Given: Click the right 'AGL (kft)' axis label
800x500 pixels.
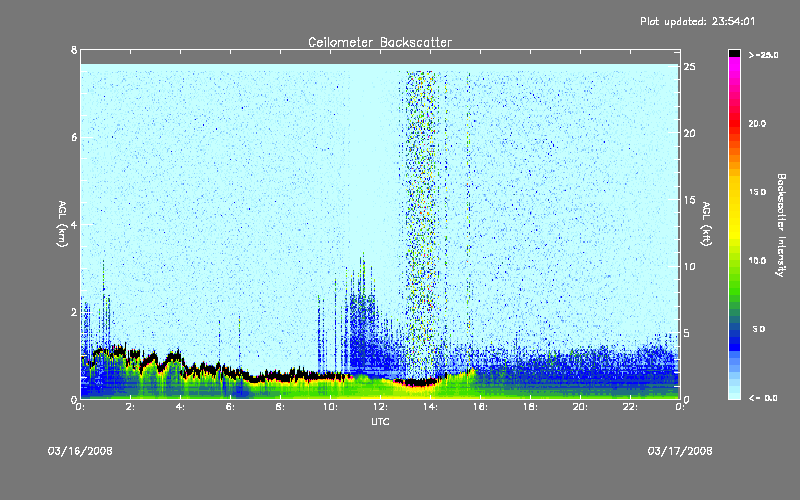Looking at the screenshot, I should (x=706, y=224).
